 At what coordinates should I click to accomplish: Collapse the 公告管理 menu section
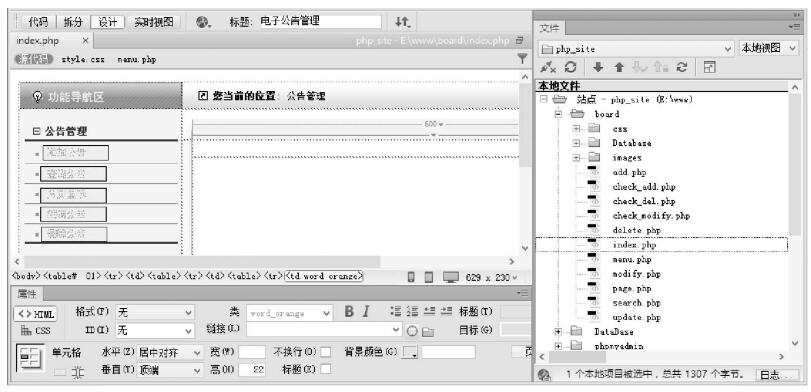click(x=36, y=131)
